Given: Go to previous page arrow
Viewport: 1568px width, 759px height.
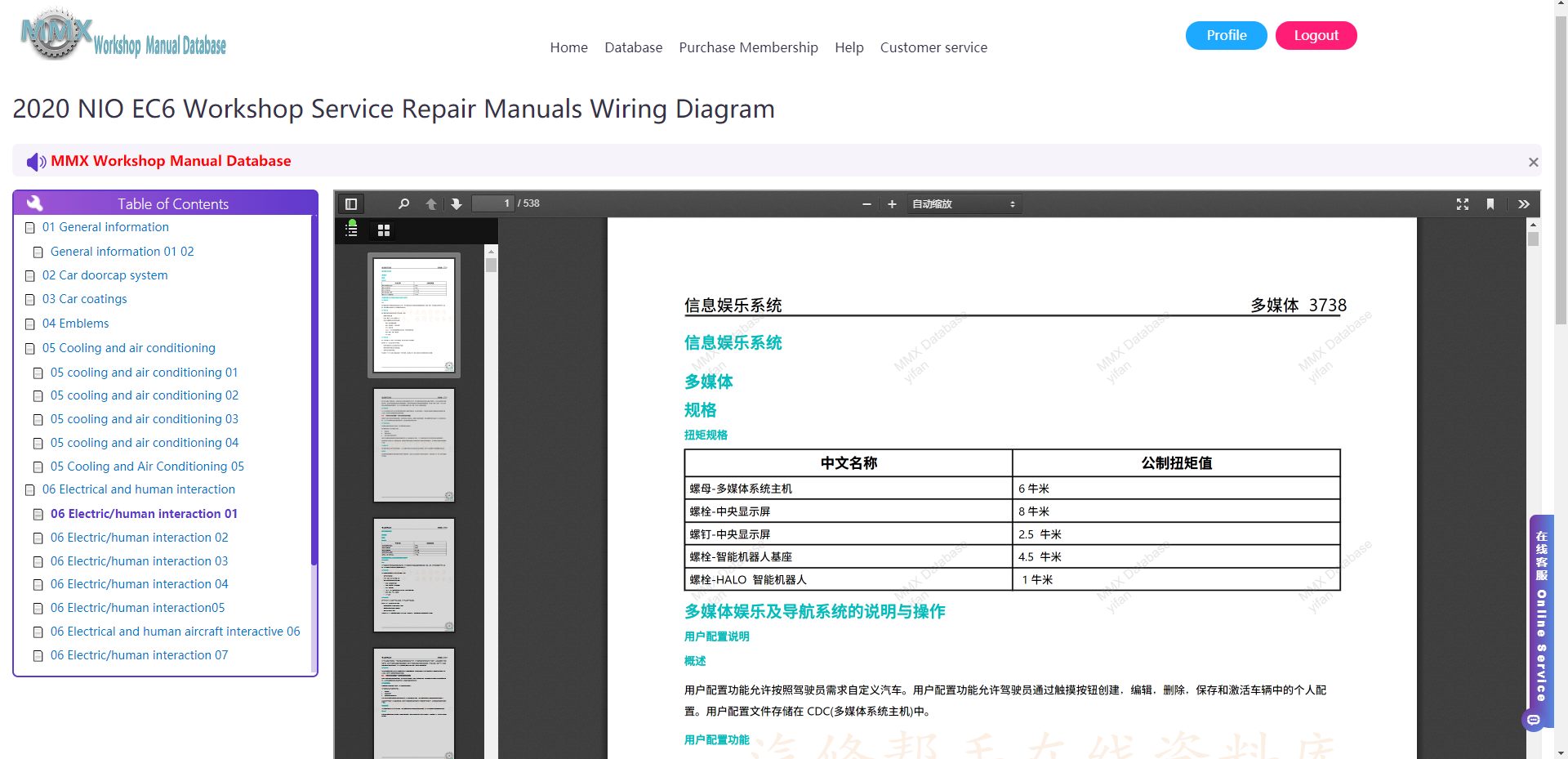Looking at the screenshot, I should coord(431,204).
